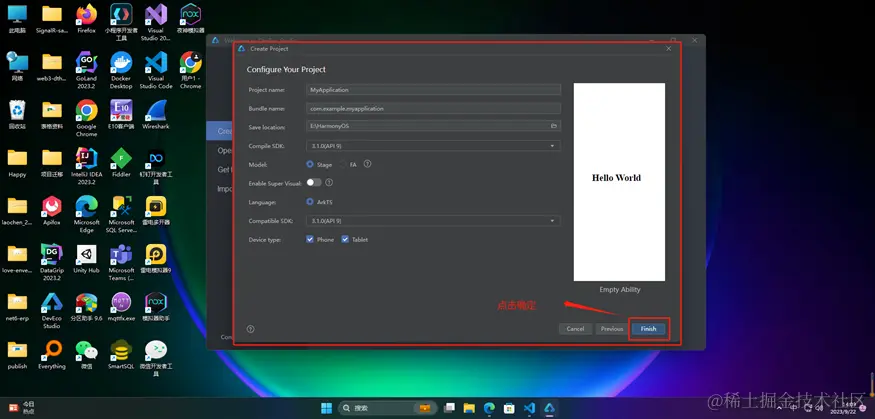Open Microsoft Edge desktop icon
The image size is (875, 419).
click(x=86, y=214)
